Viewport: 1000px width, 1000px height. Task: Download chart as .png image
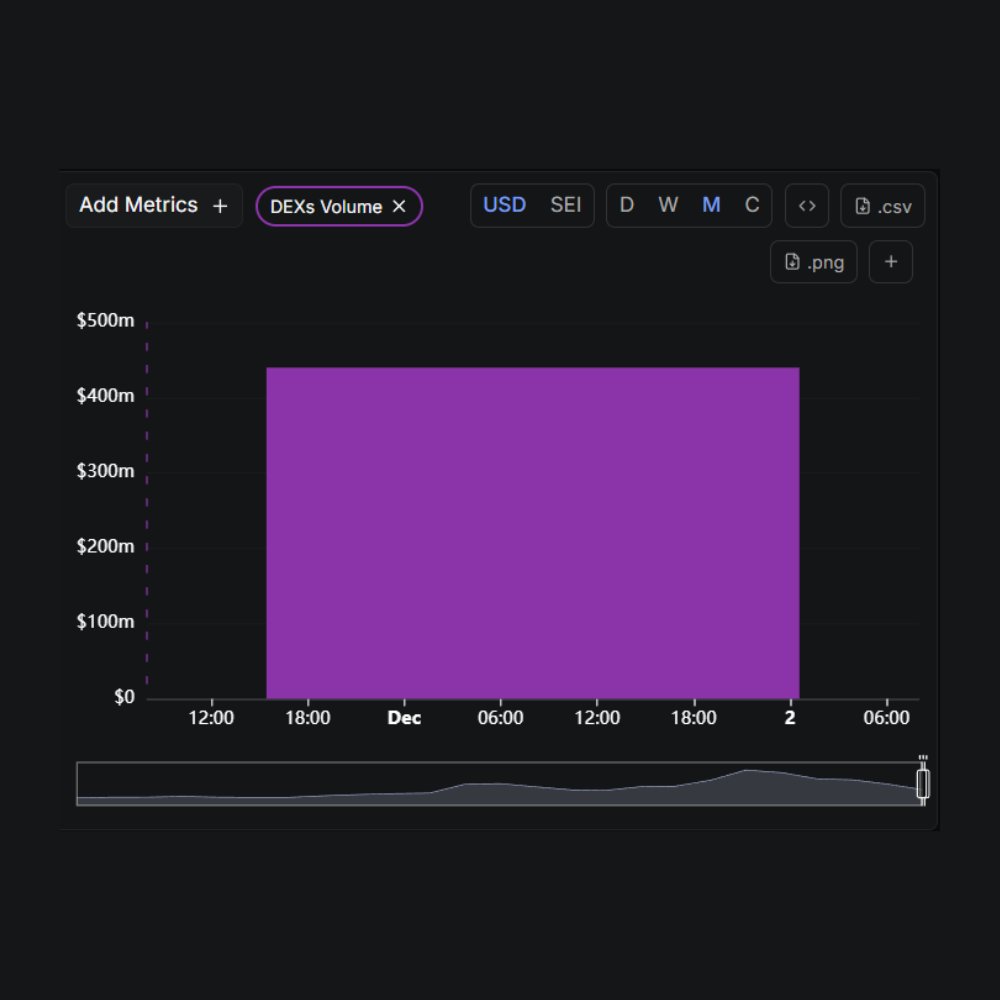point(813,261)
